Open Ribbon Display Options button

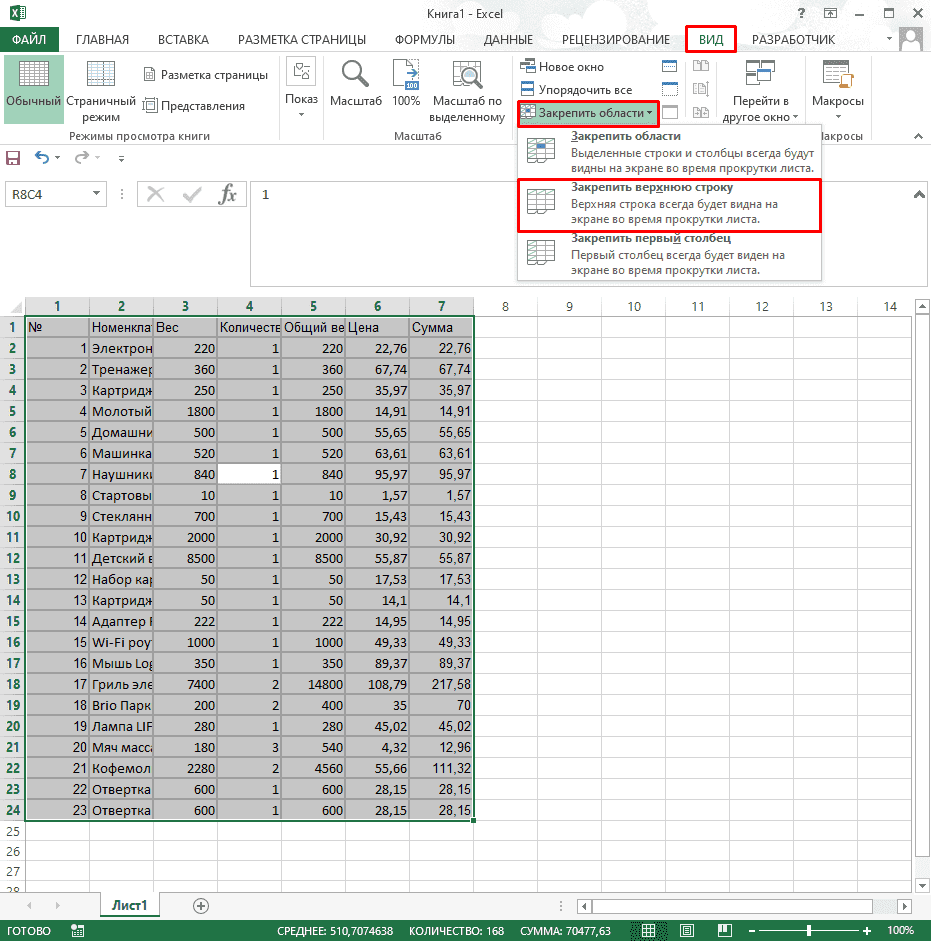coord(830,13)
